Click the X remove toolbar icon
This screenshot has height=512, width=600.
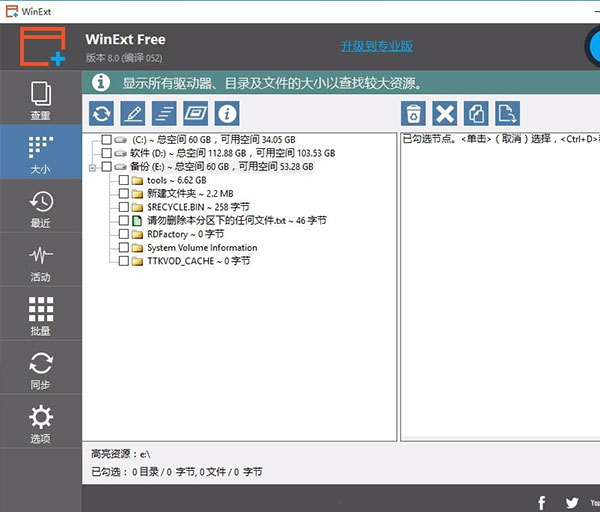(445, 114)
